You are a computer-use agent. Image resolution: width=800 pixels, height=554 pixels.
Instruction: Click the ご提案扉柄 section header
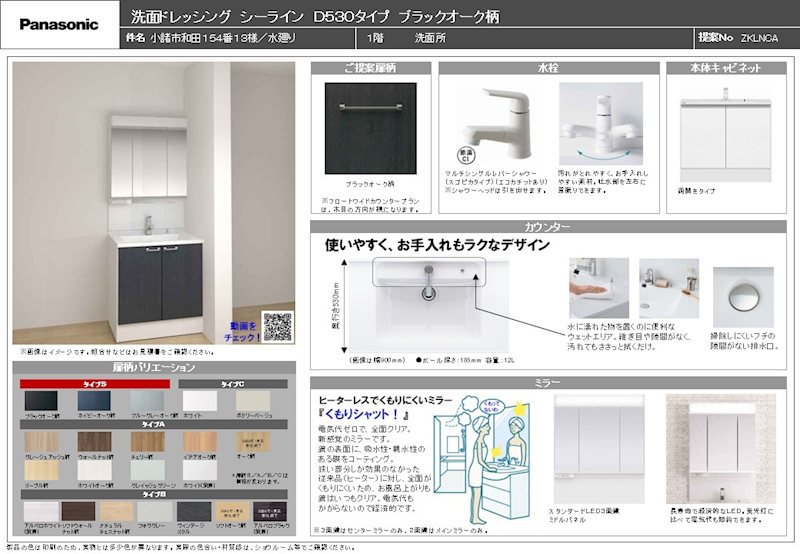(x=371, y=68)
